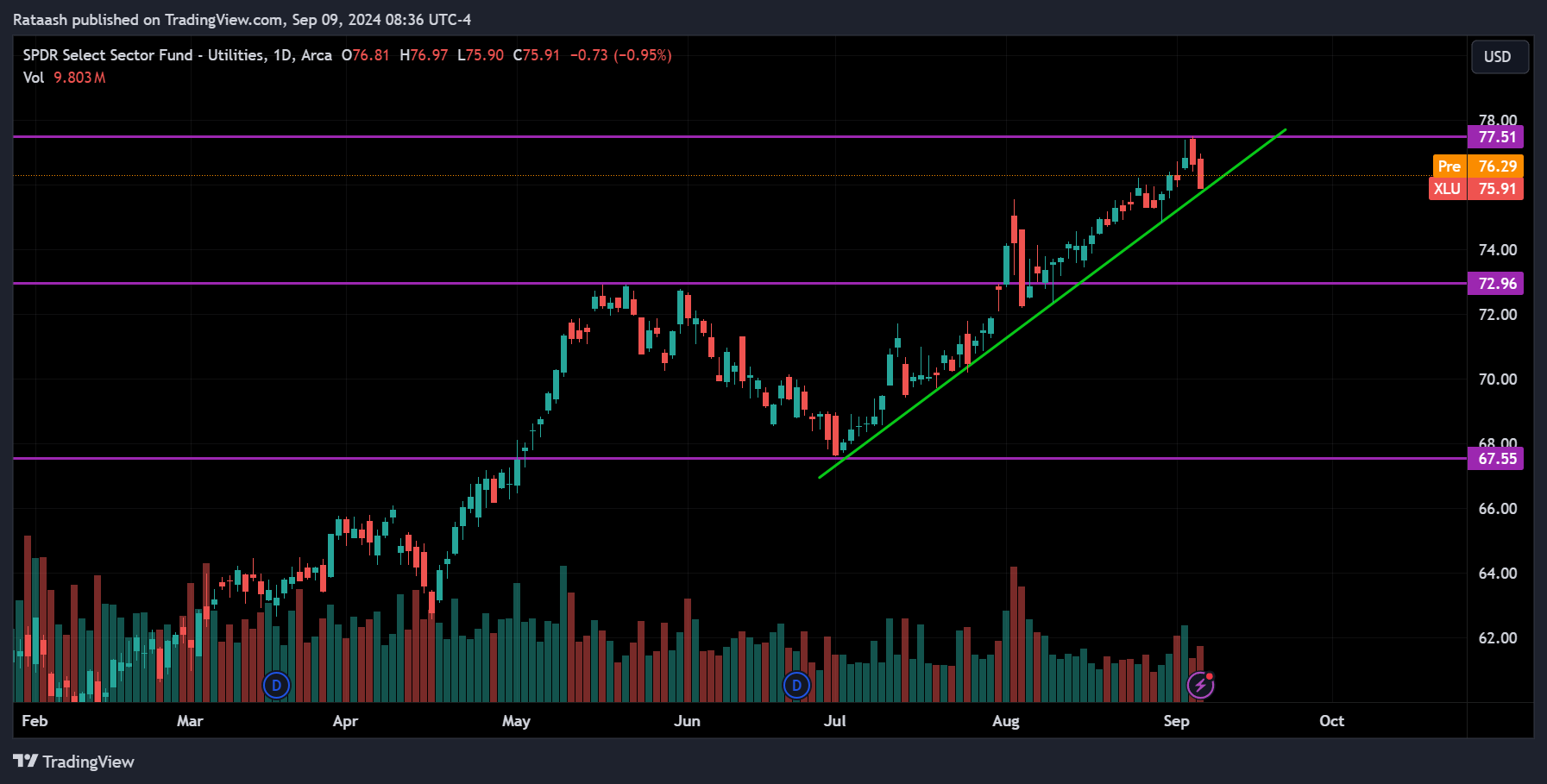This screenshot has width=1547, height=784.
Task: Select the 67.55 price level label
Action: click(x=1496, y=459)
